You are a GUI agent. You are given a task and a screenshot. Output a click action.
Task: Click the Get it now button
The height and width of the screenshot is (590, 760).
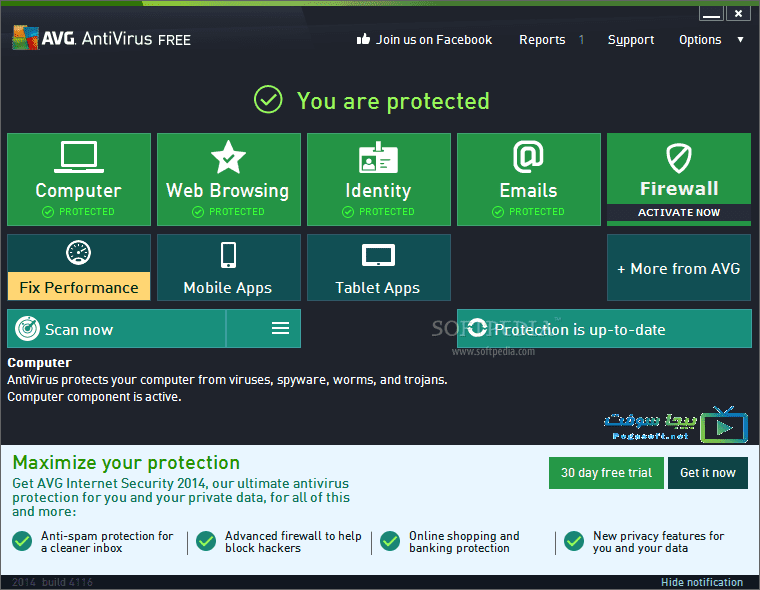(708, 473)
